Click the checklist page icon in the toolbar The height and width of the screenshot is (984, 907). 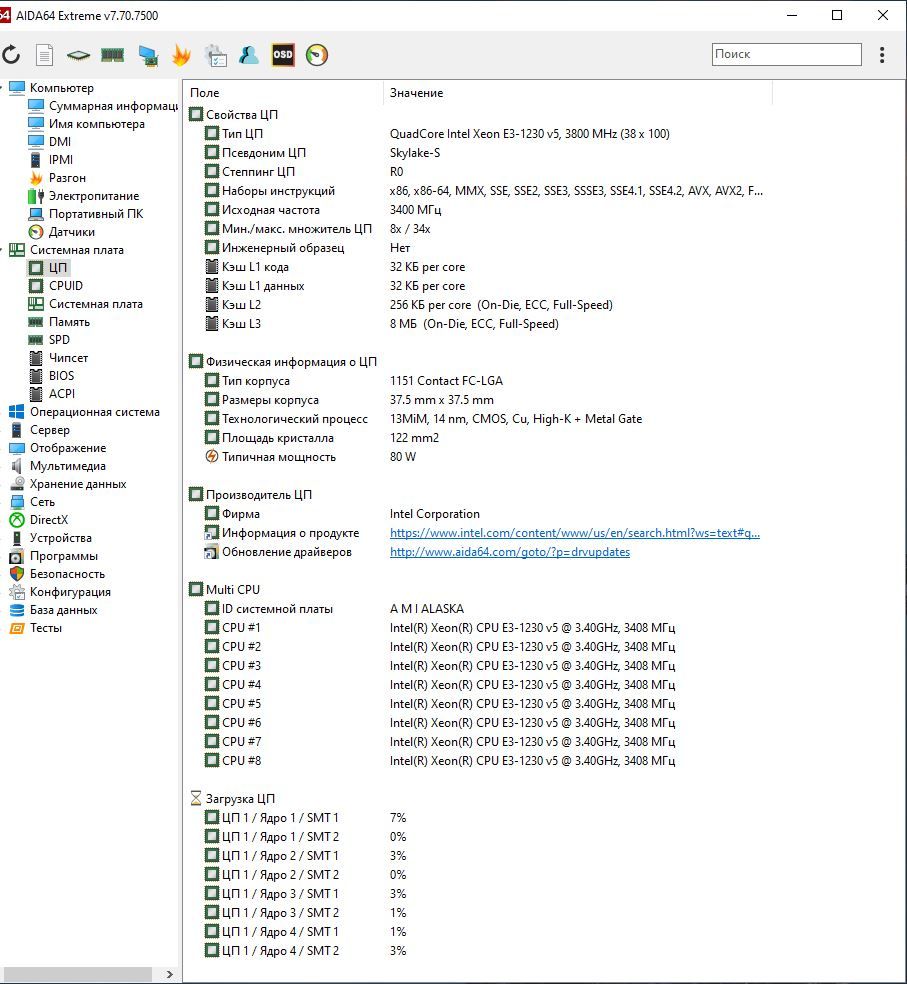pos(216,55)
